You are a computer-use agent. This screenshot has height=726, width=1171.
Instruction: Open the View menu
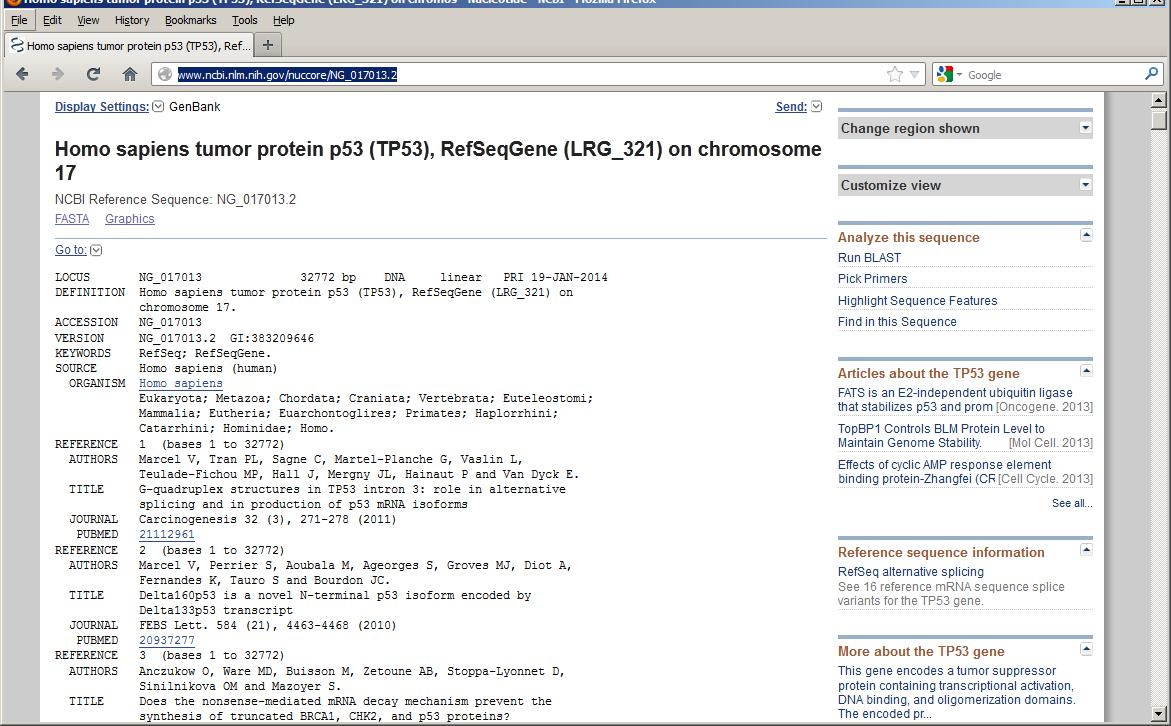(88, 20)
